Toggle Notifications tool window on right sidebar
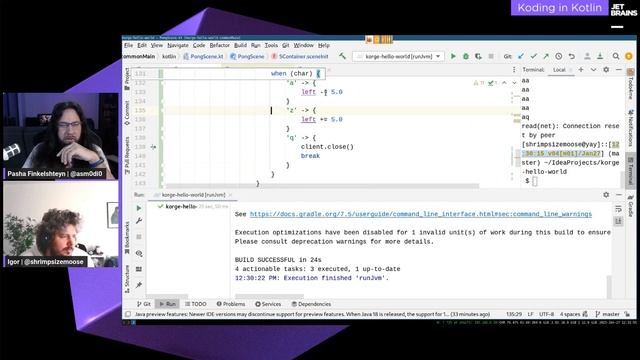The image size is (640, 360). 631,127
